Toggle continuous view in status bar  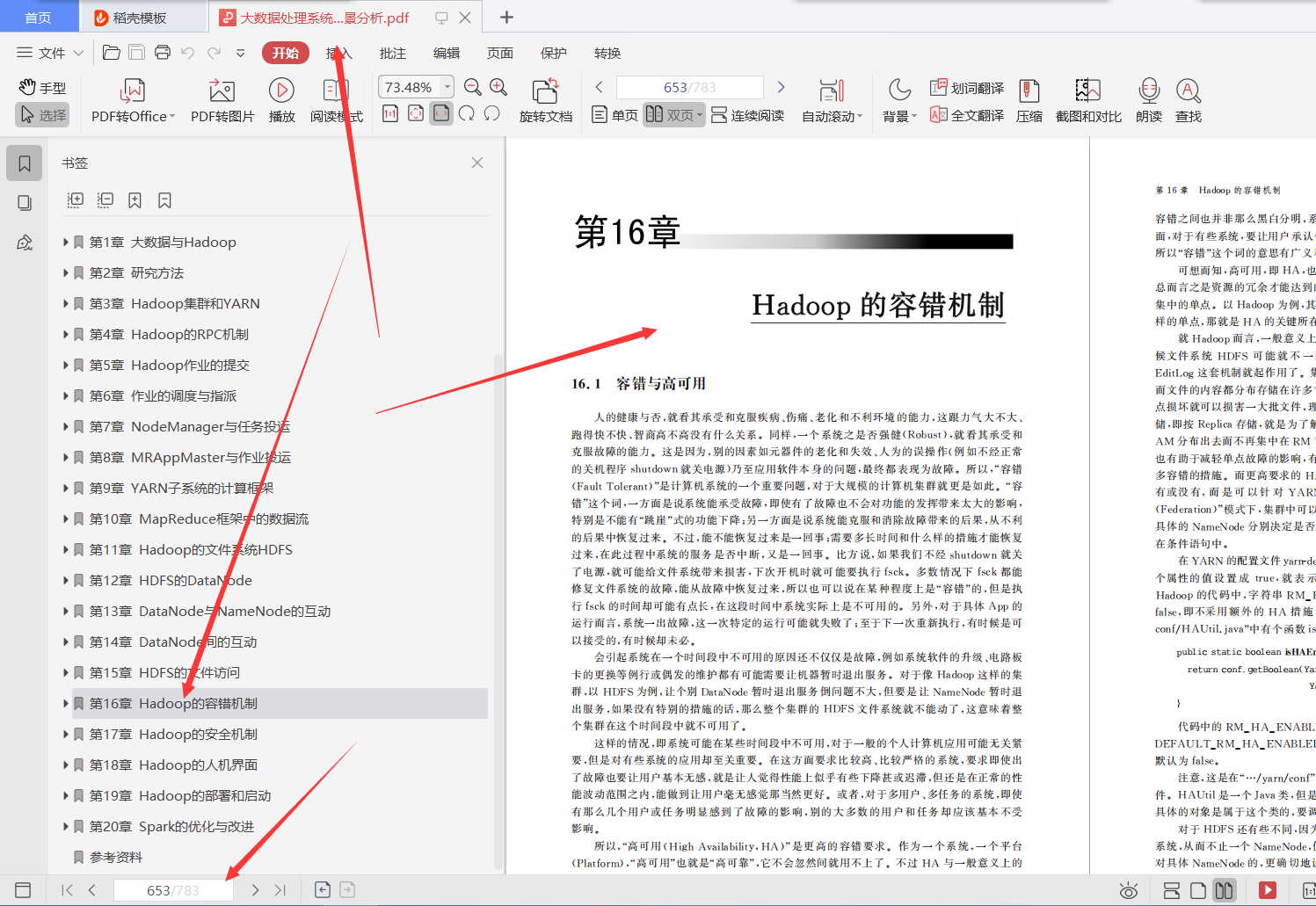coord(1171,890)
